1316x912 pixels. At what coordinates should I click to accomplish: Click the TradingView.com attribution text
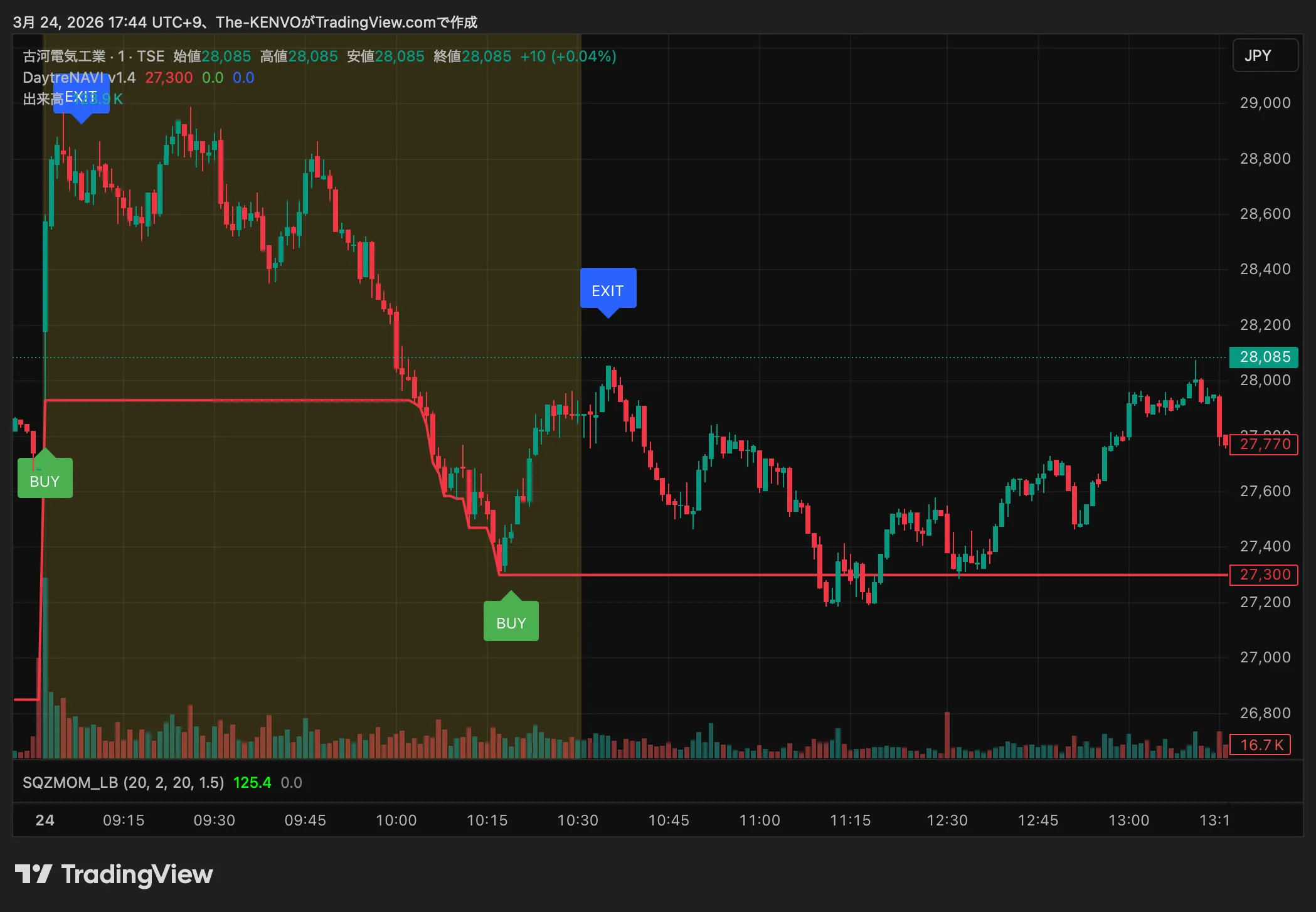click(x=375, y=23)
